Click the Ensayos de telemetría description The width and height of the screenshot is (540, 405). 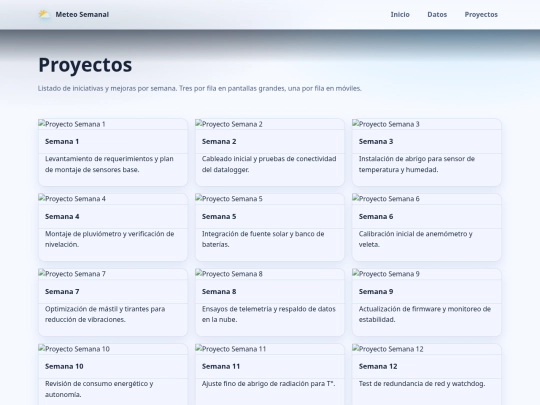tap(269, 314)
